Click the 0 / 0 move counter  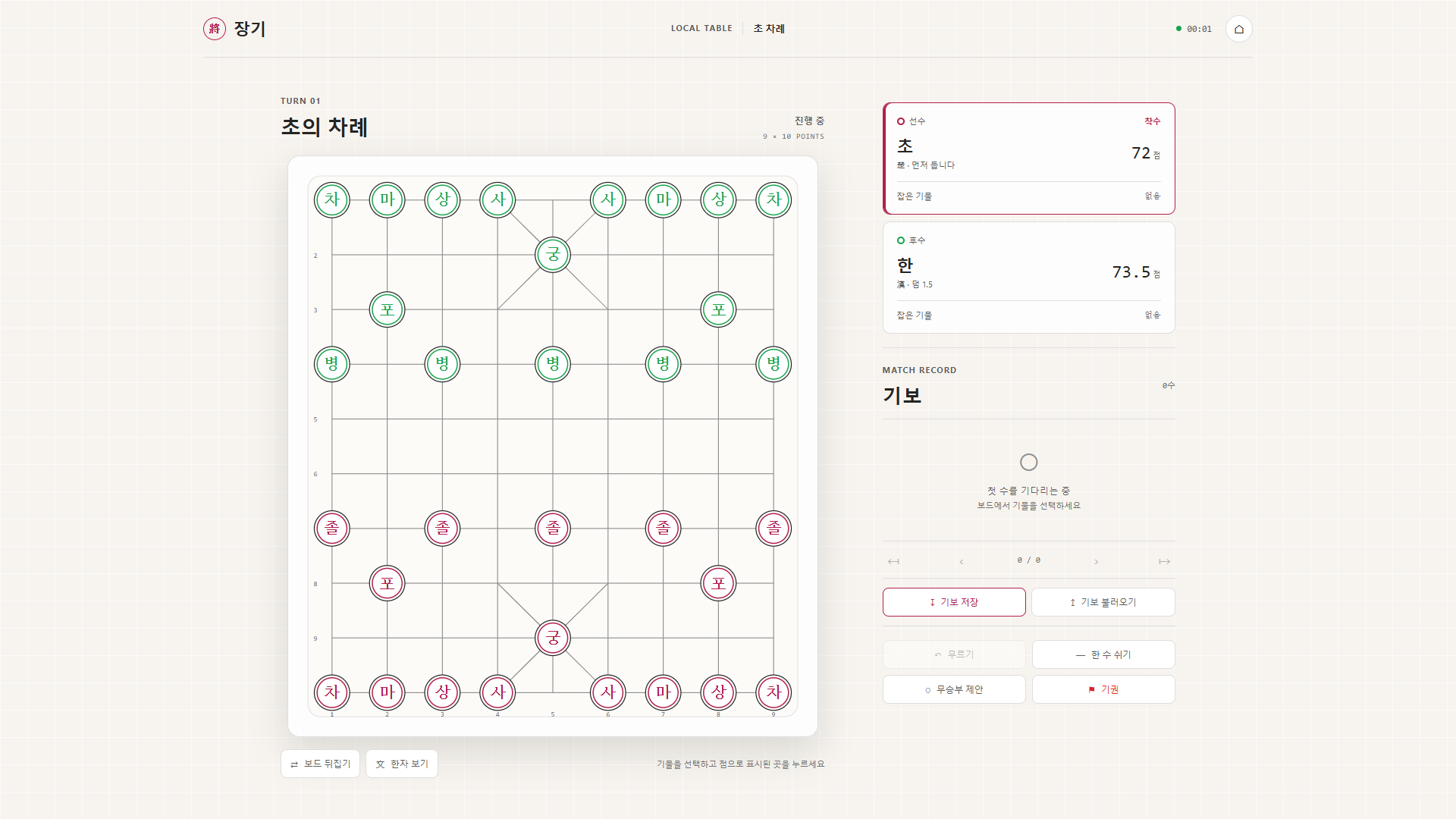click(x=1029, y=560)
